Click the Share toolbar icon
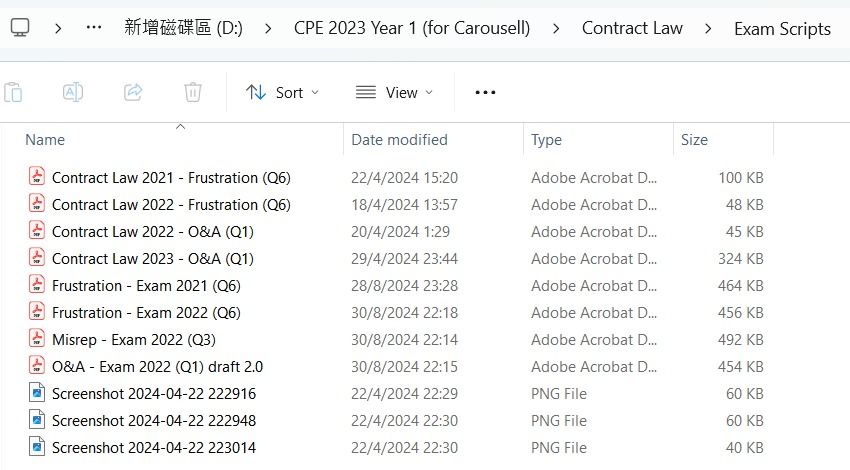 click(133, 92)
